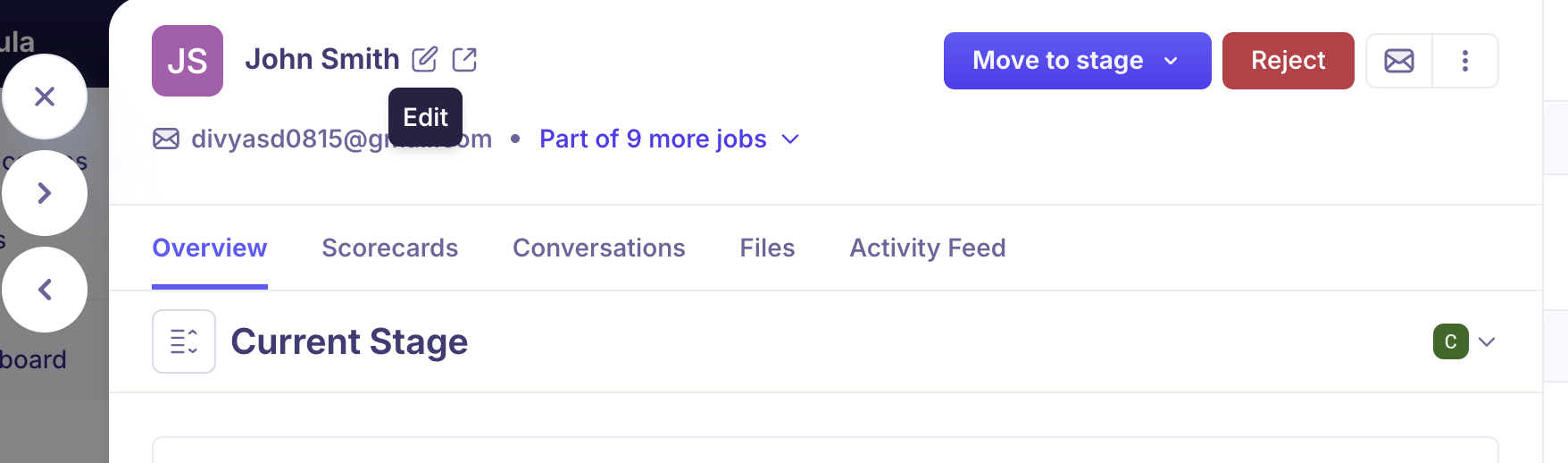
Task: Open the Move to stage dropdown
Action: [1077, 61]
